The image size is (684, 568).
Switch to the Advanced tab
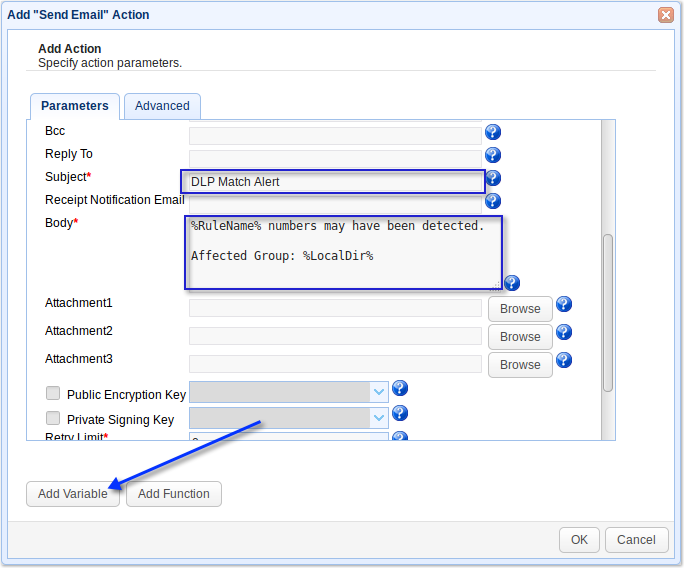pyautogui.click(x=162, y=106)
